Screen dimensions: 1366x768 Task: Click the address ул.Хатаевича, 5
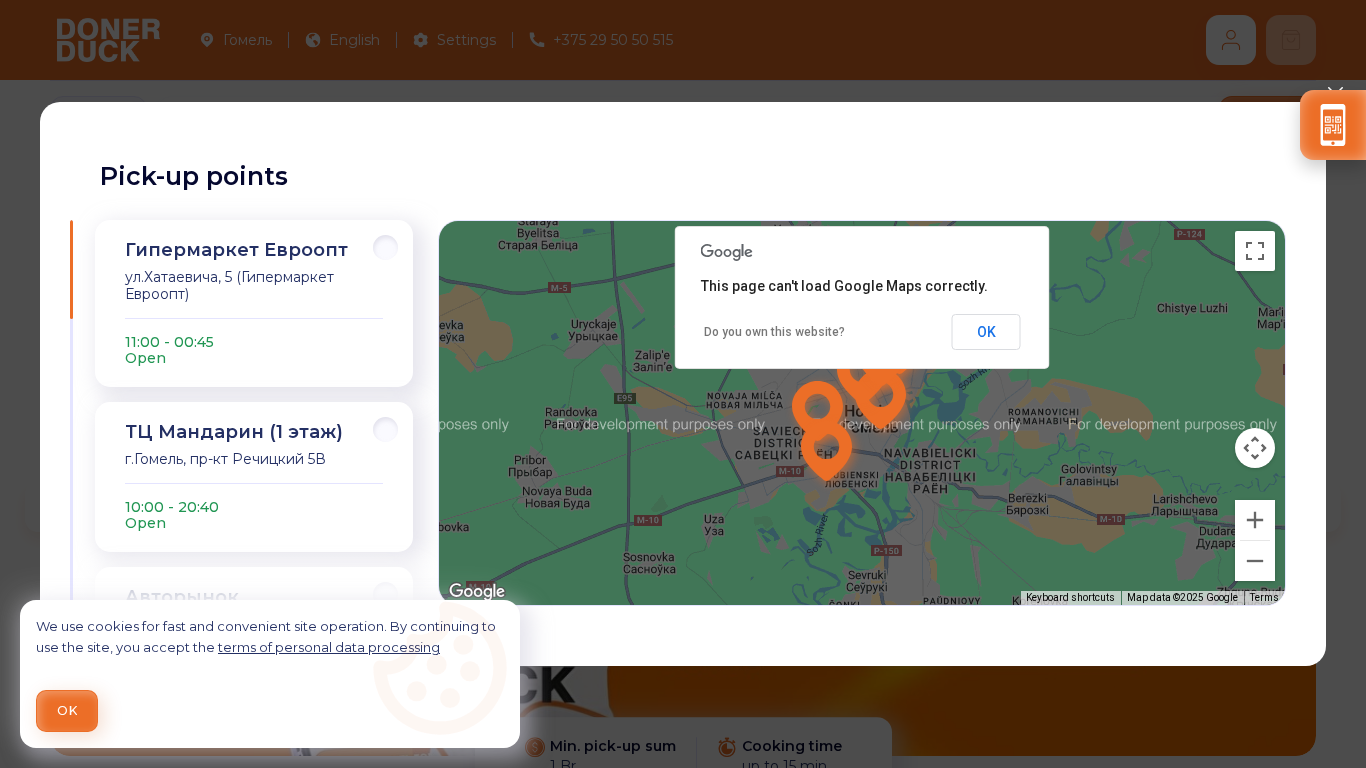230,285
